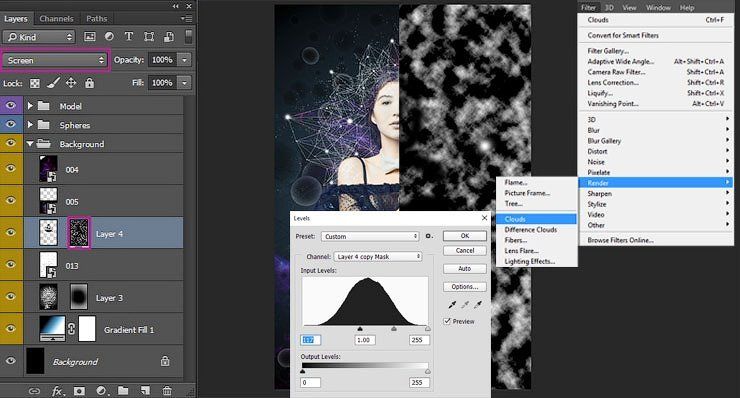Hide the Spheres group

(11, 125)
